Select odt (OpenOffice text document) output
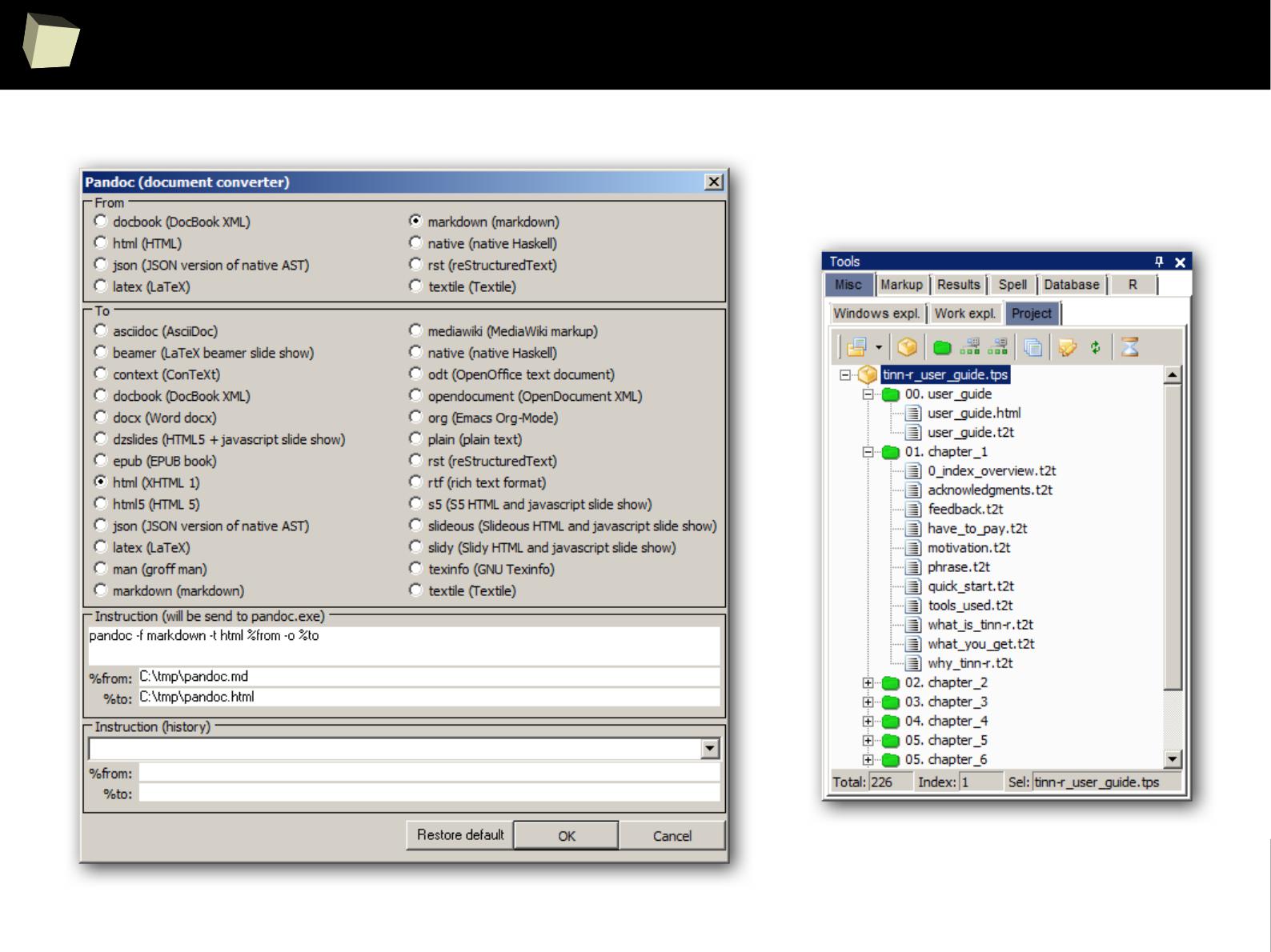1271x952 pixels. coord(512,374)
